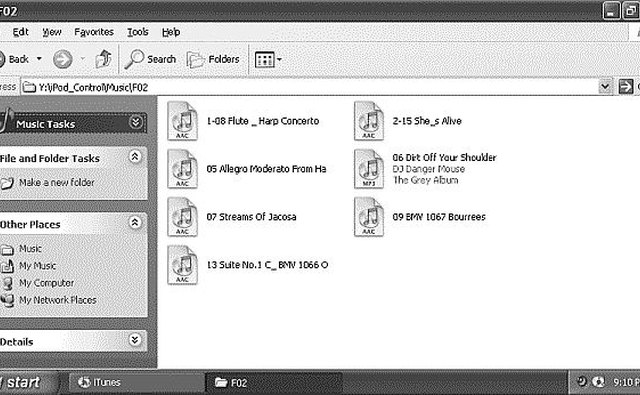Click file name 09 BWV 1067 Bourrees
This screenshot has height=395, width=640.
click(439, 217)
